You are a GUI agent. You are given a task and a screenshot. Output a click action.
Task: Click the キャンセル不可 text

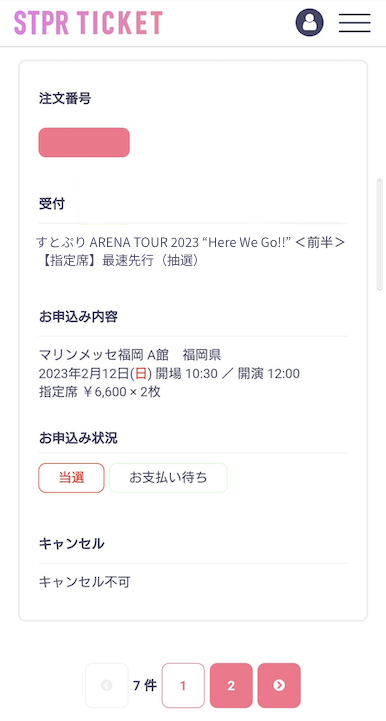[85, 582]
